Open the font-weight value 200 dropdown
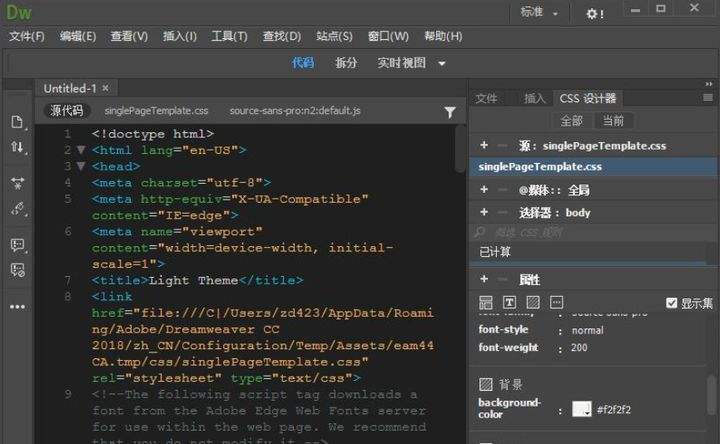Image resolution: width=720 pixels, height=444 pixels. pyautogui.click(x=579, y=348)
